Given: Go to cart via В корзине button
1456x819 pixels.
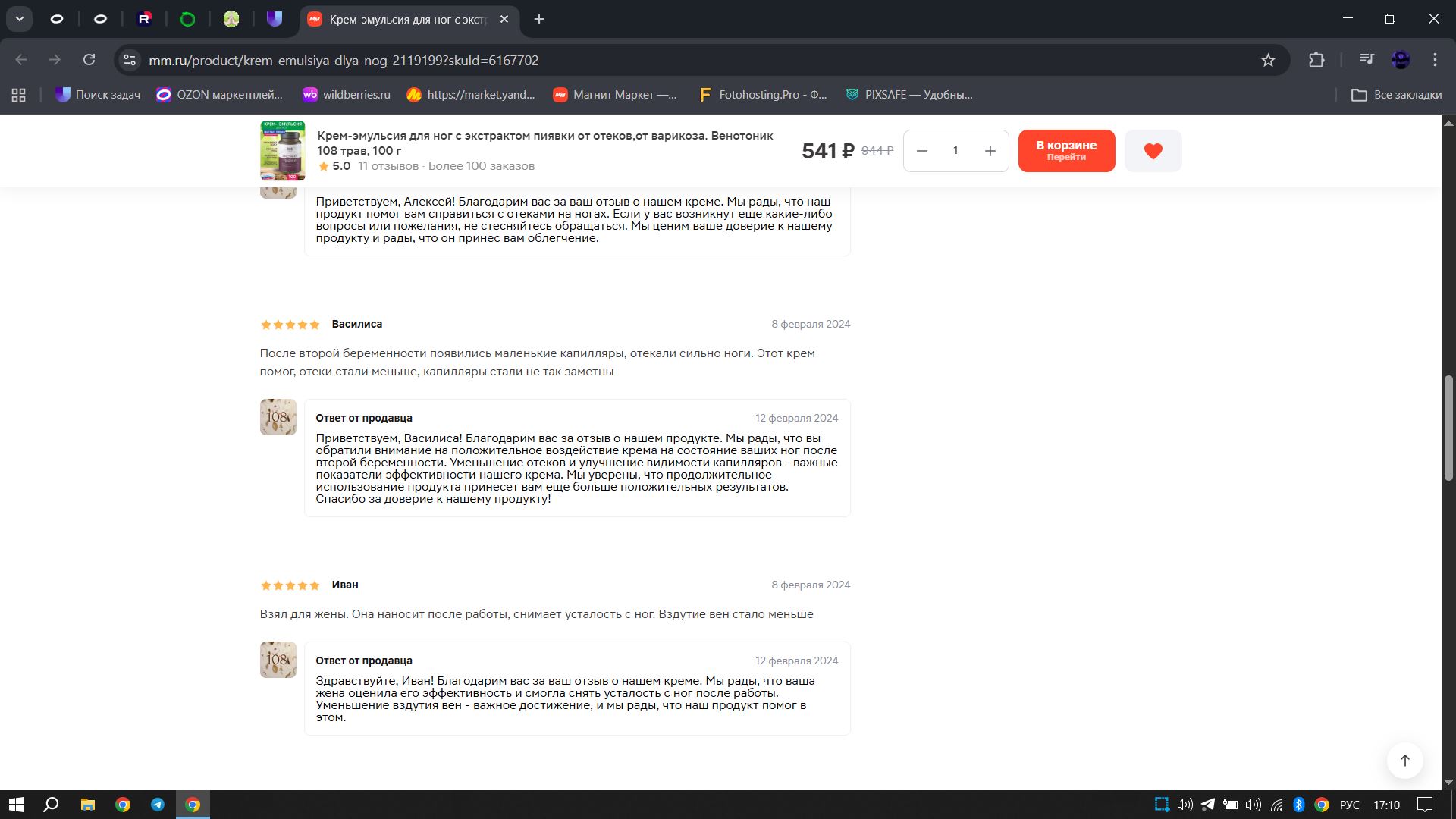Looking at the screenshot, I should pos(1066,151).
